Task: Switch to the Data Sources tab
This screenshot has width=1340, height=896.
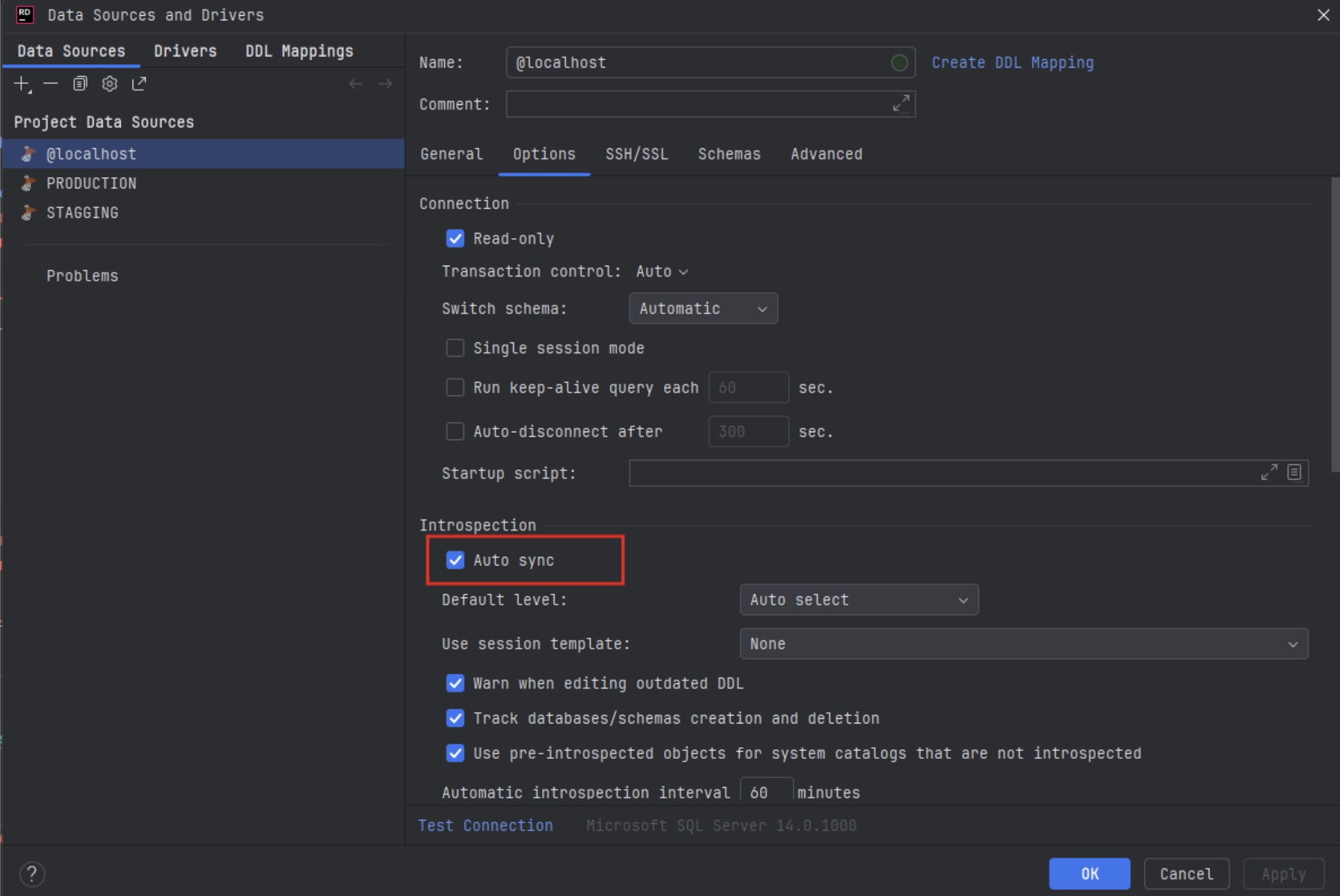Action: click(x=71, y=51)
